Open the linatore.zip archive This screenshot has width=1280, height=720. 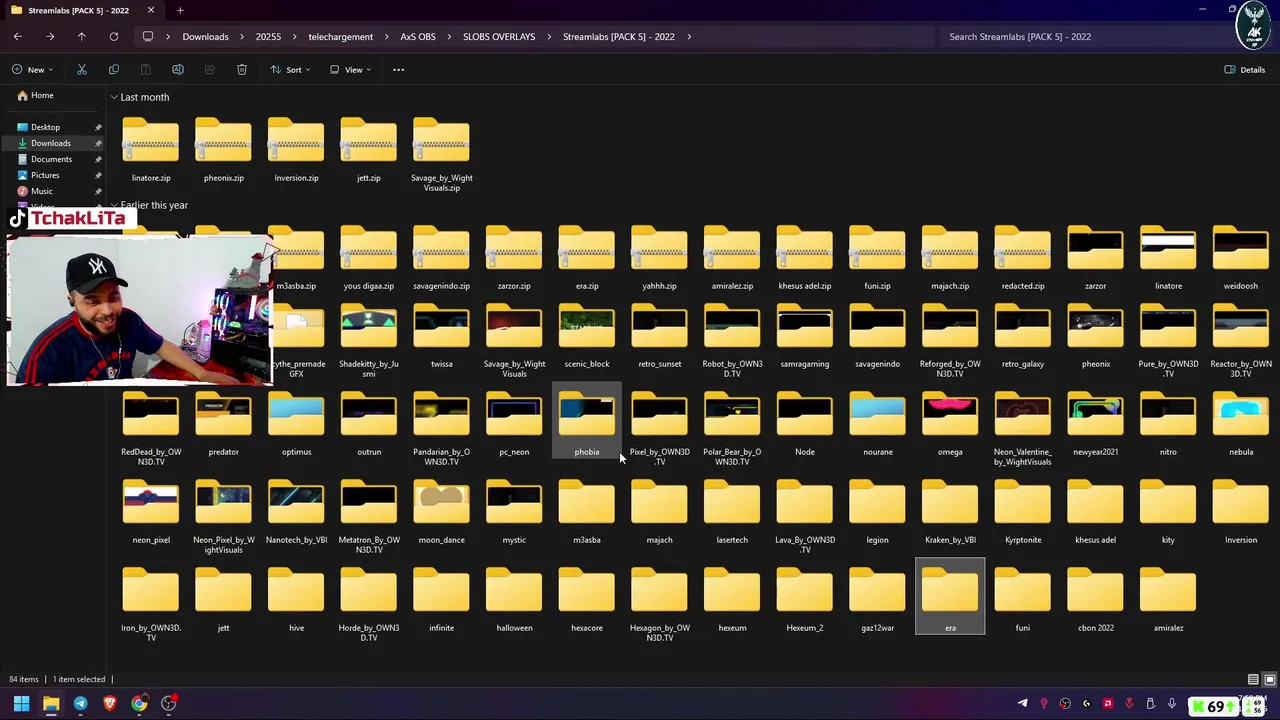pyautogui.click(x=151, y=150)
